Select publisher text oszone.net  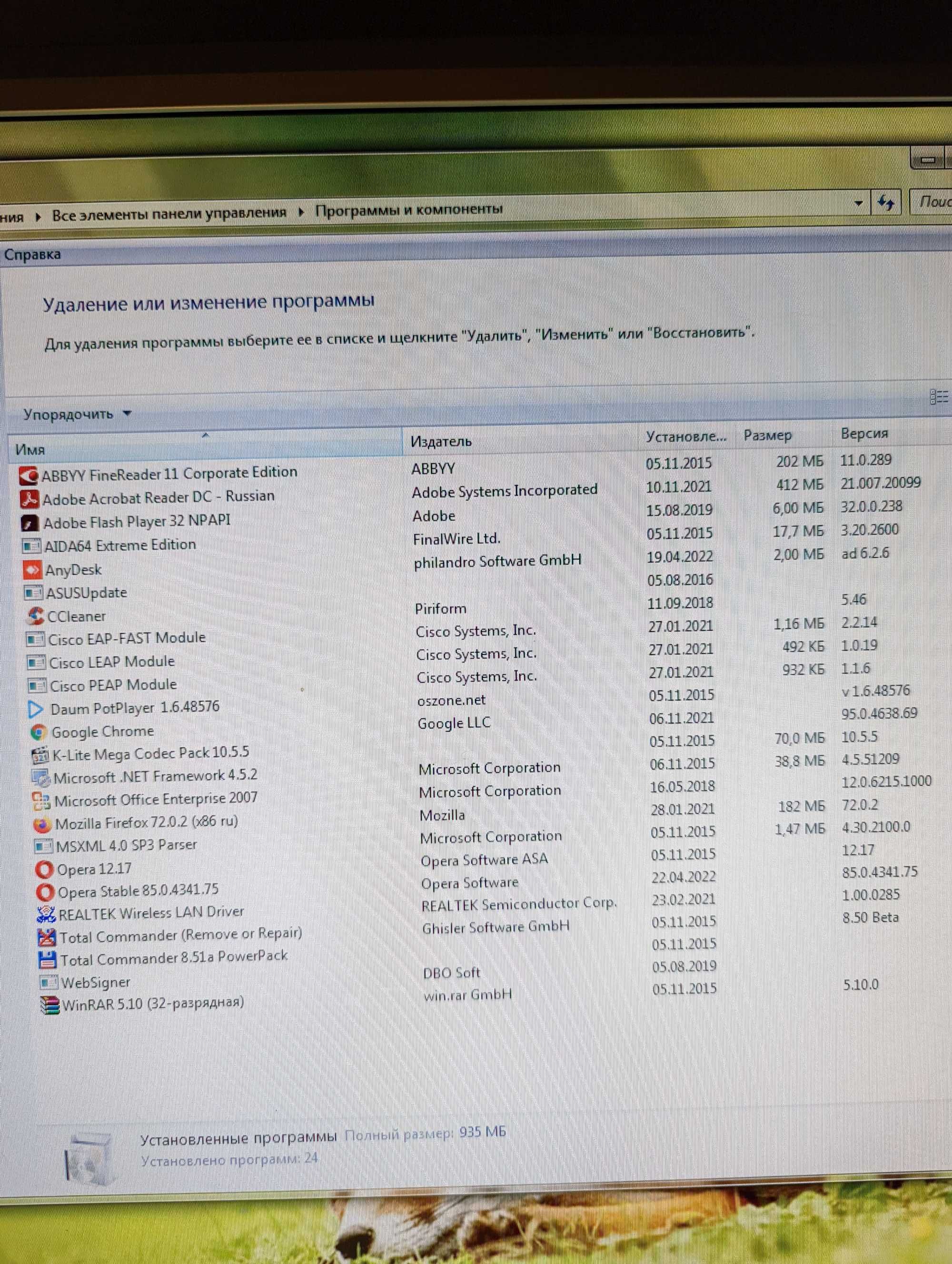pos(451,700)
